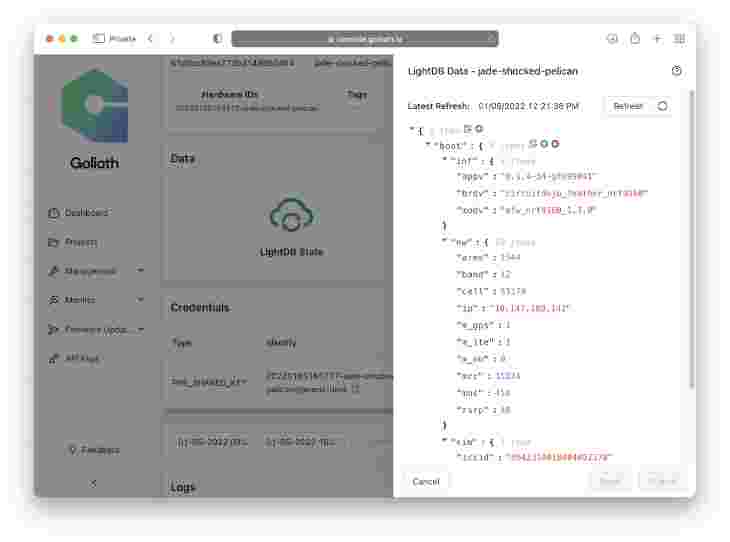Click the "rsrp" value
Viewport: 730px width, 542px height.
click(x=505, y=410)
